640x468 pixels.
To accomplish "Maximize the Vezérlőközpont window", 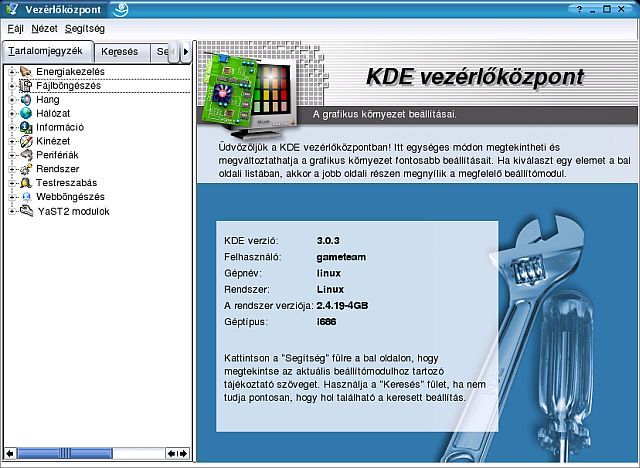I will (x=607, y=9).
